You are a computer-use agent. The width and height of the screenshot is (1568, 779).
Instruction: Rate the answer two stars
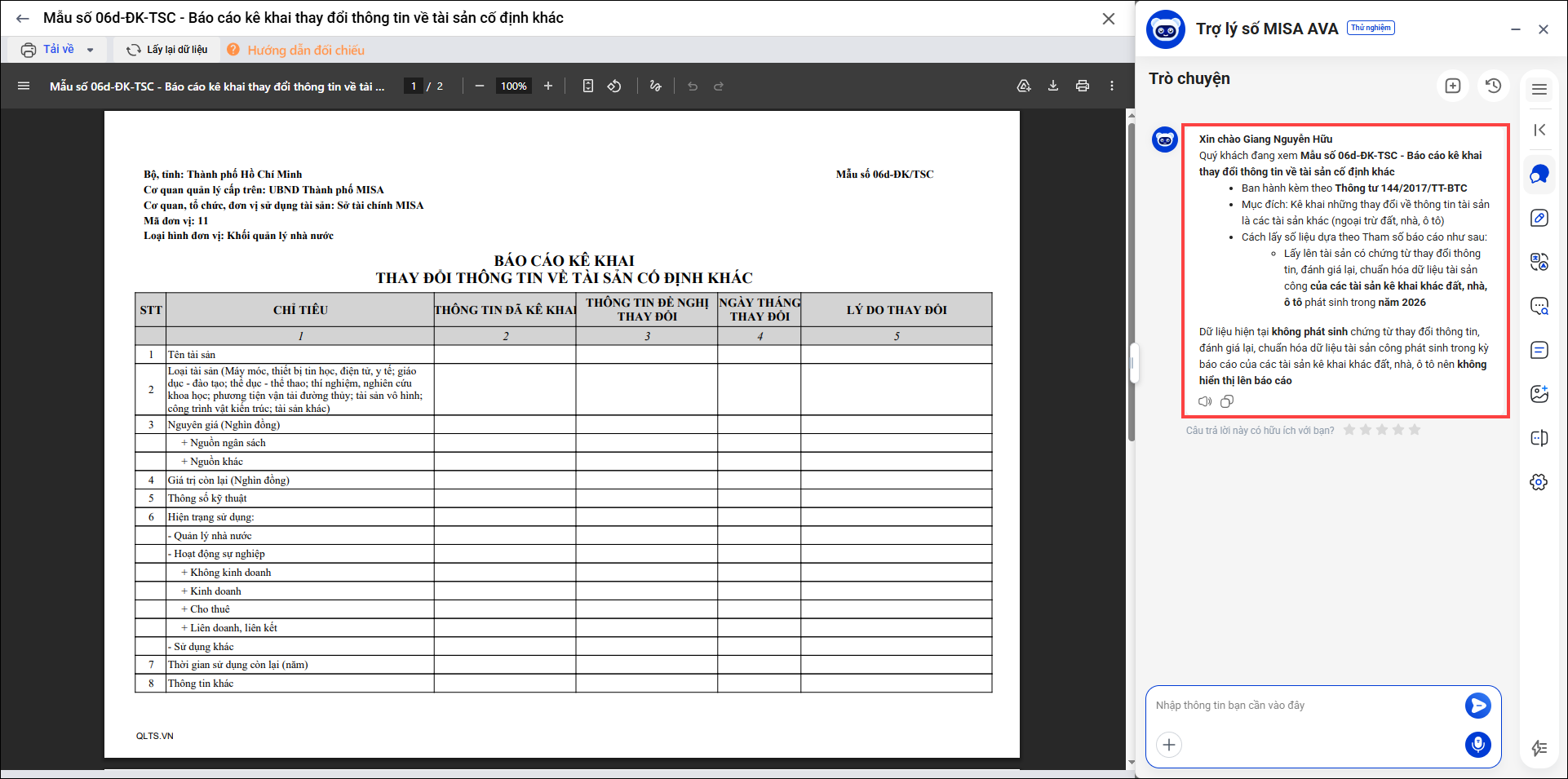(x=1366, y=430)
